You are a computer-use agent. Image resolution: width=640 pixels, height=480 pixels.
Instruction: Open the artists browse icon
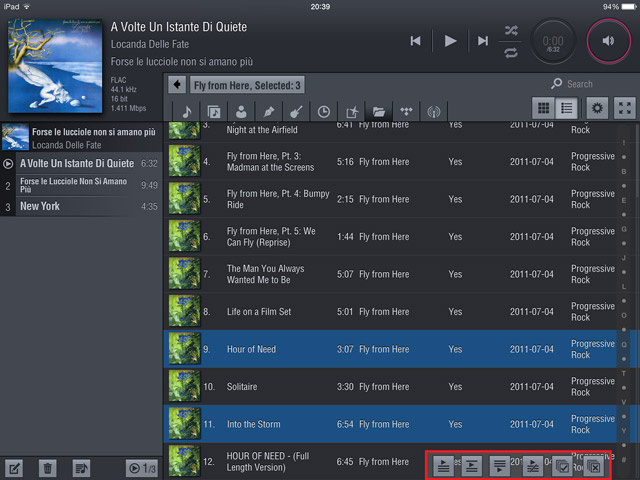[241, 111]
